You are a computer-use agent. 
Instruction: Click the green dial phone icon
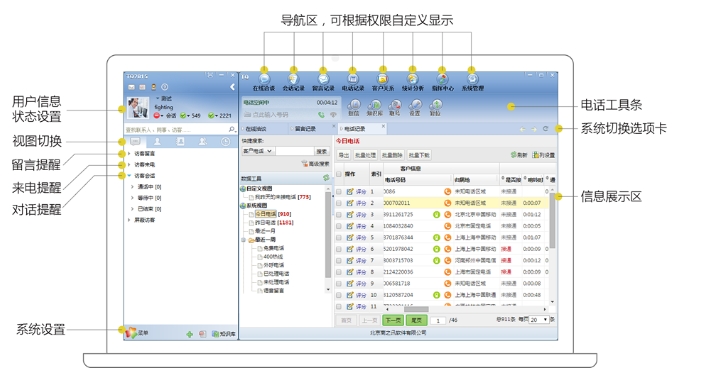(x=321, y=115)
